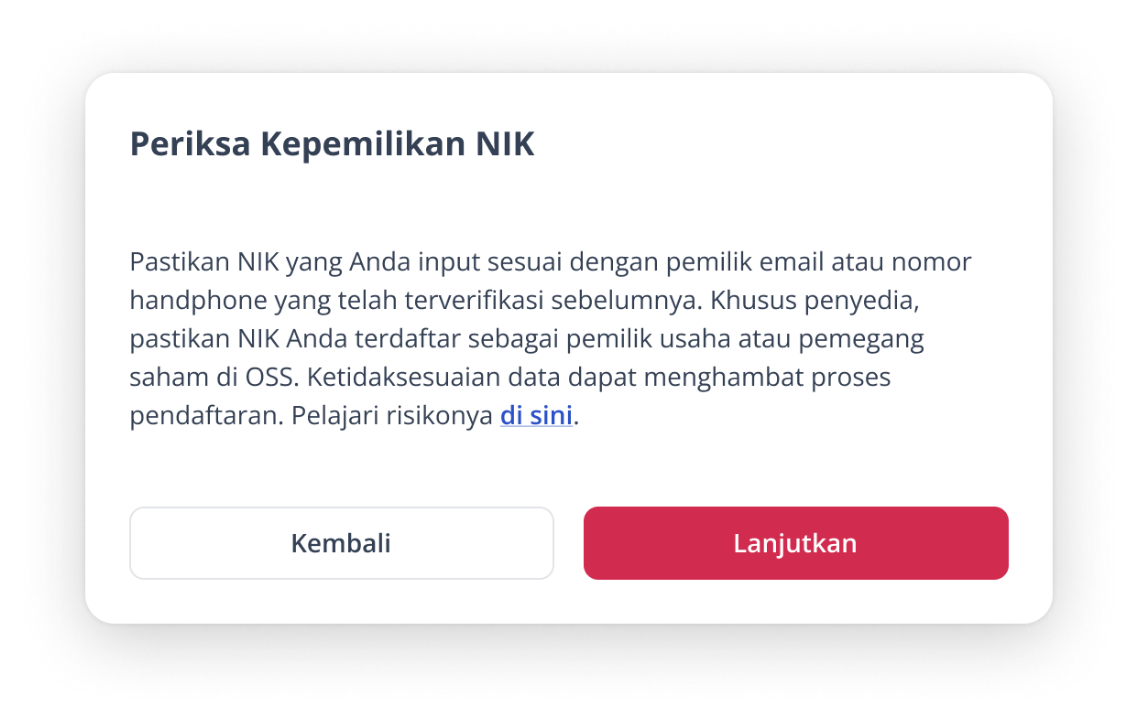
Task: Click the NIK verification instruction paragraph
Action: [x=548, y=338]
